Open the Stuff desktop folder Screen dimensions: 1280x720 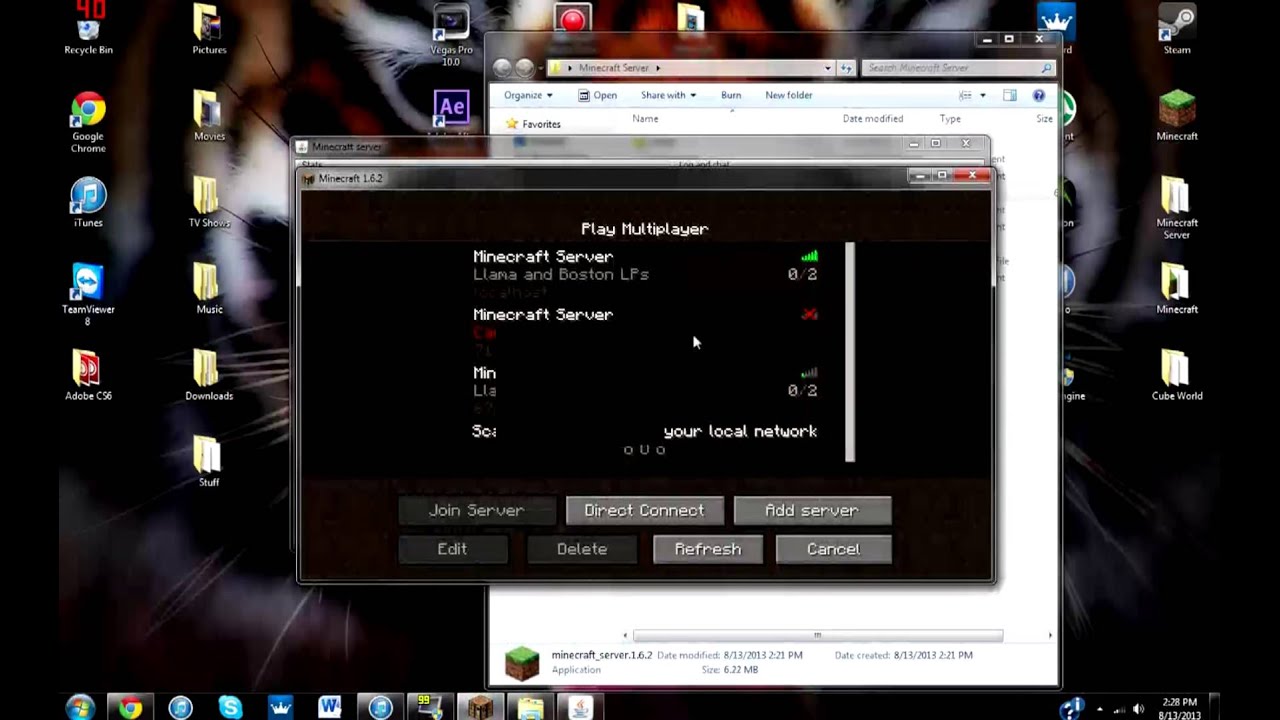point(208,462)
